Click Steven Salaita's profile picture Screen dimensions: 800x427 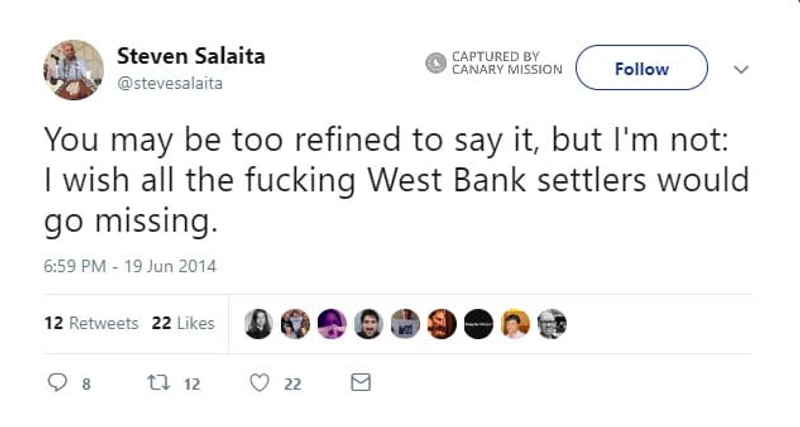74,69
